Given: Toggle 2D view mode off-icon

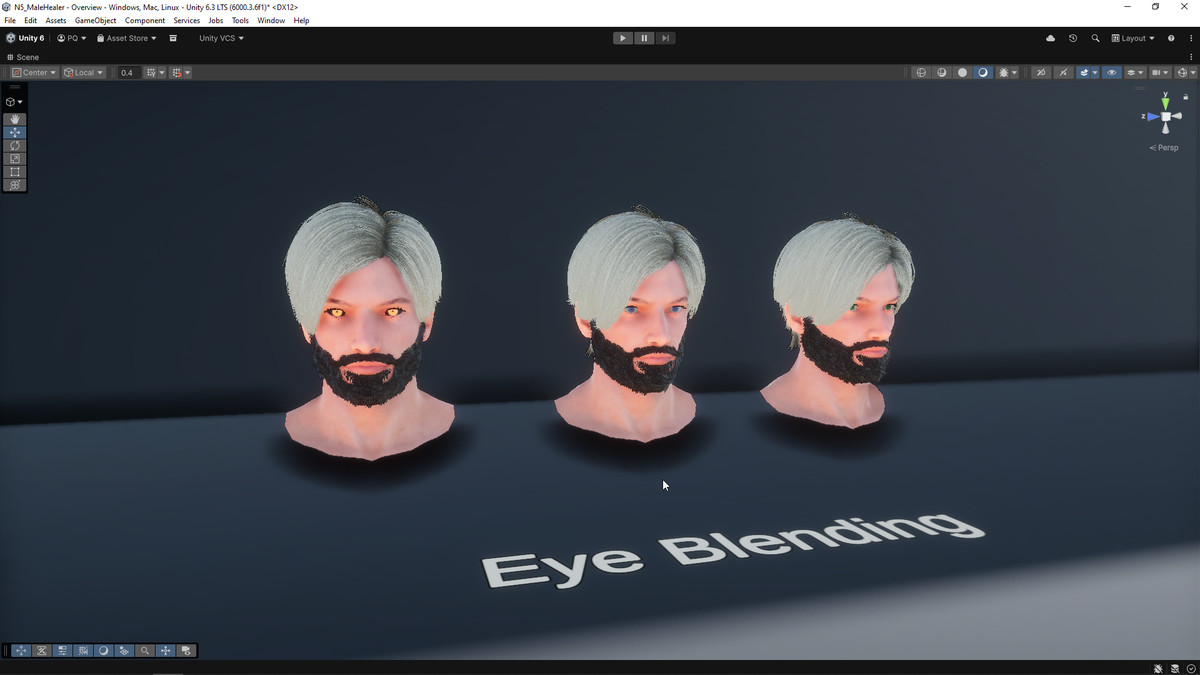Looking at the screenshot, I should point(1041,72).
